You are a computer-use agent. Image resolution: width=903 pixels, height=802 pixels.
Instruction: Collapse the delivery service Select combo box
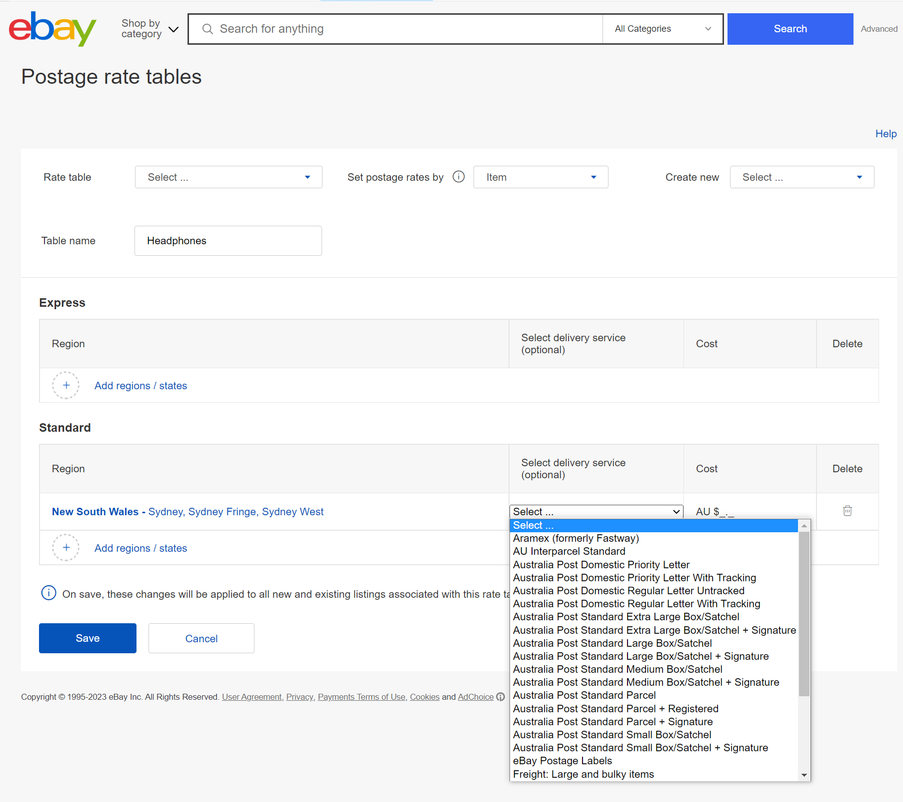(x=596, y=511)
